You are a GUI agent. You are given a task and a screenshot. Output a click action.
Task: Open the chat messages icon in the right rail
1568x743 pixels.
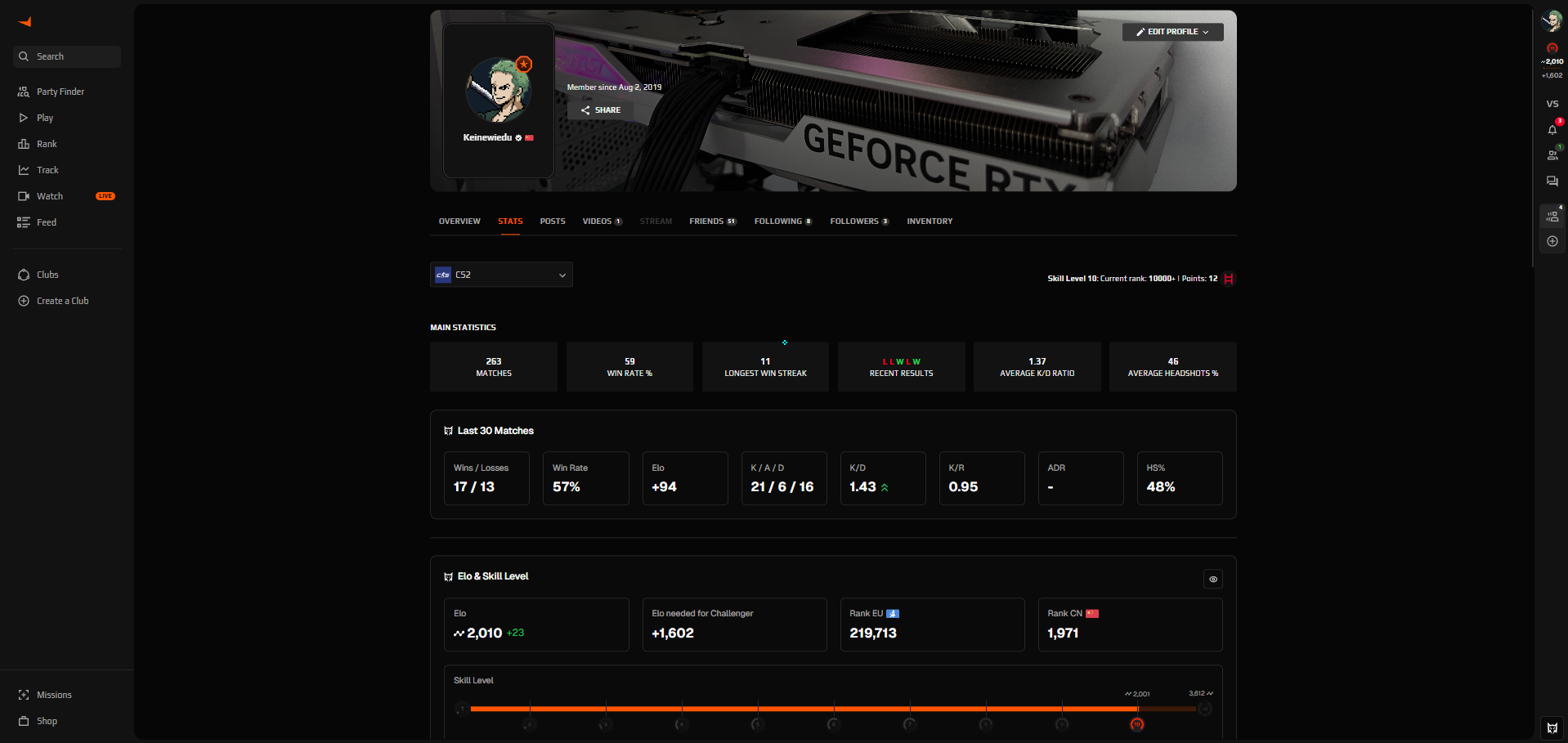pos(1552,181)
